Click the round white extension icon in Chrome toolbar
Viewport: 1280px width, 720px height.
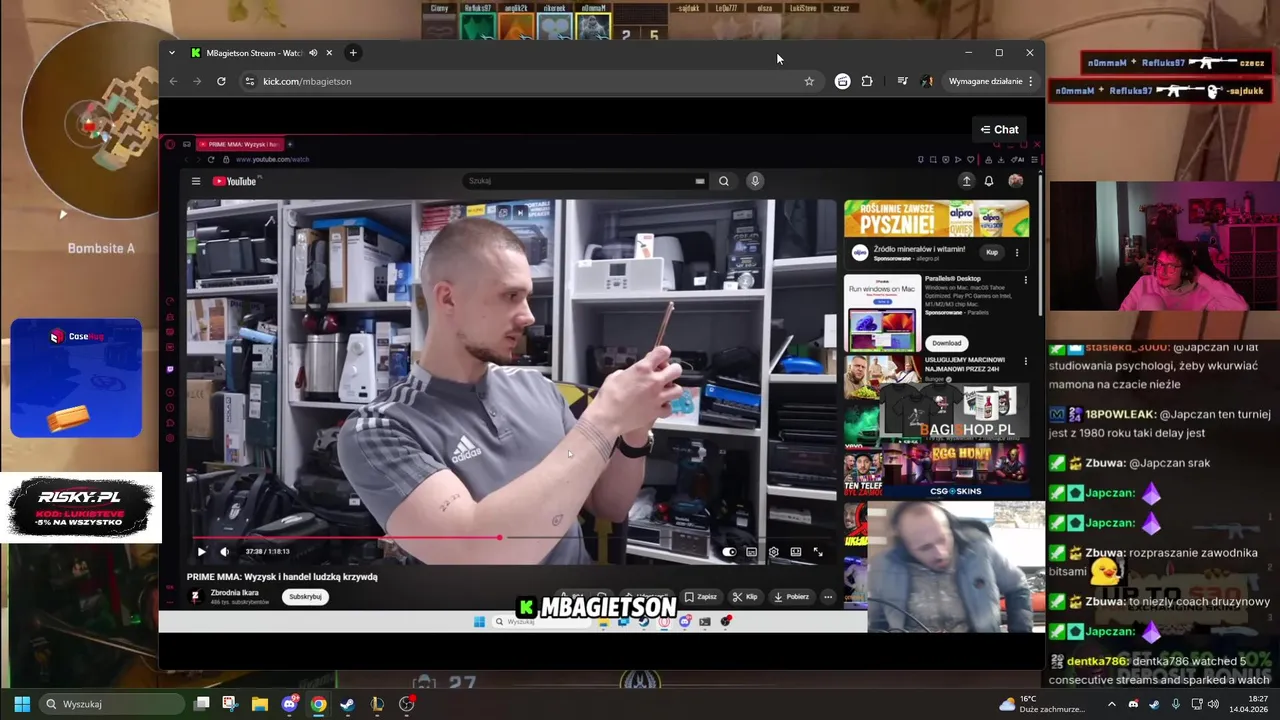coord(842,81)
